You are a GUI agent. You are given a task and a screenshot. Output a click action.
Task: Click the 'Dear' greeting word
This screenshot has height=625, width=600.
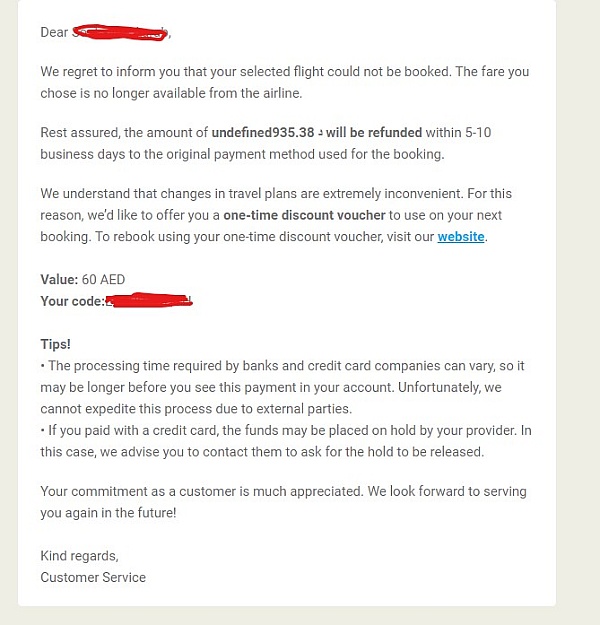(x=54, y=32)
